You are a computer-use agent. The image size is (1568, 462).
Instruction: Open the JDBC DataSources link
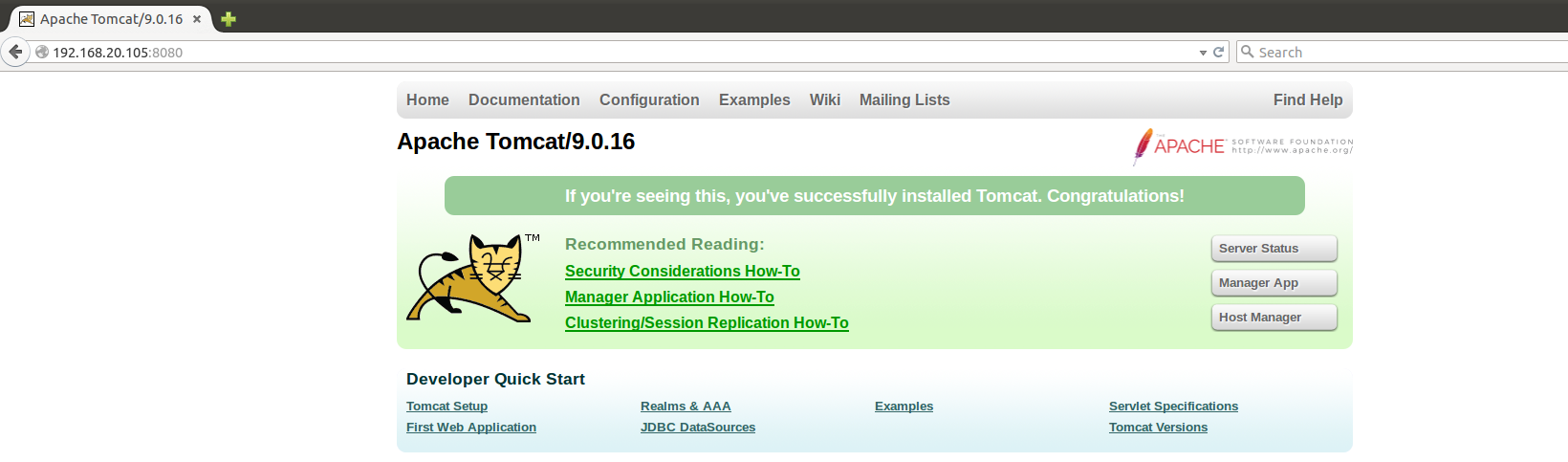(698, 428)
